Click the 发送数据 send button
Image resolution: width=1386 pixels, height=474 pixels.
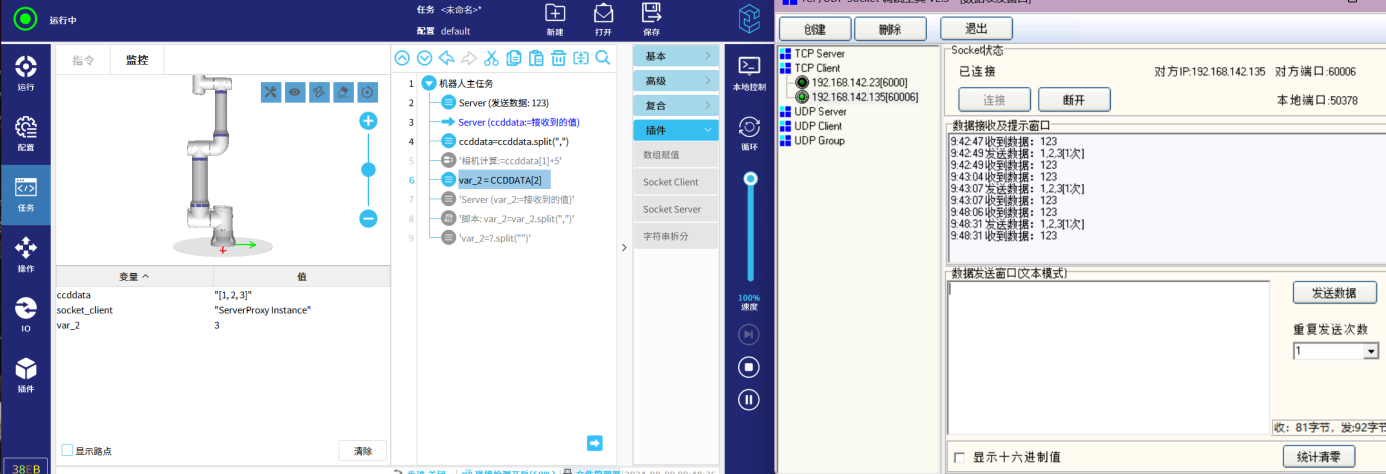[1324, 293]
